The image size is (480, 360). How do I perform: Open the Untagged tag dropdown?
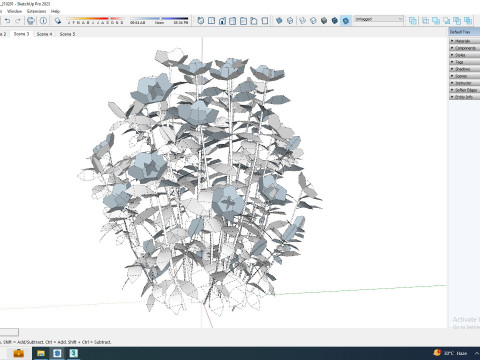379,19
